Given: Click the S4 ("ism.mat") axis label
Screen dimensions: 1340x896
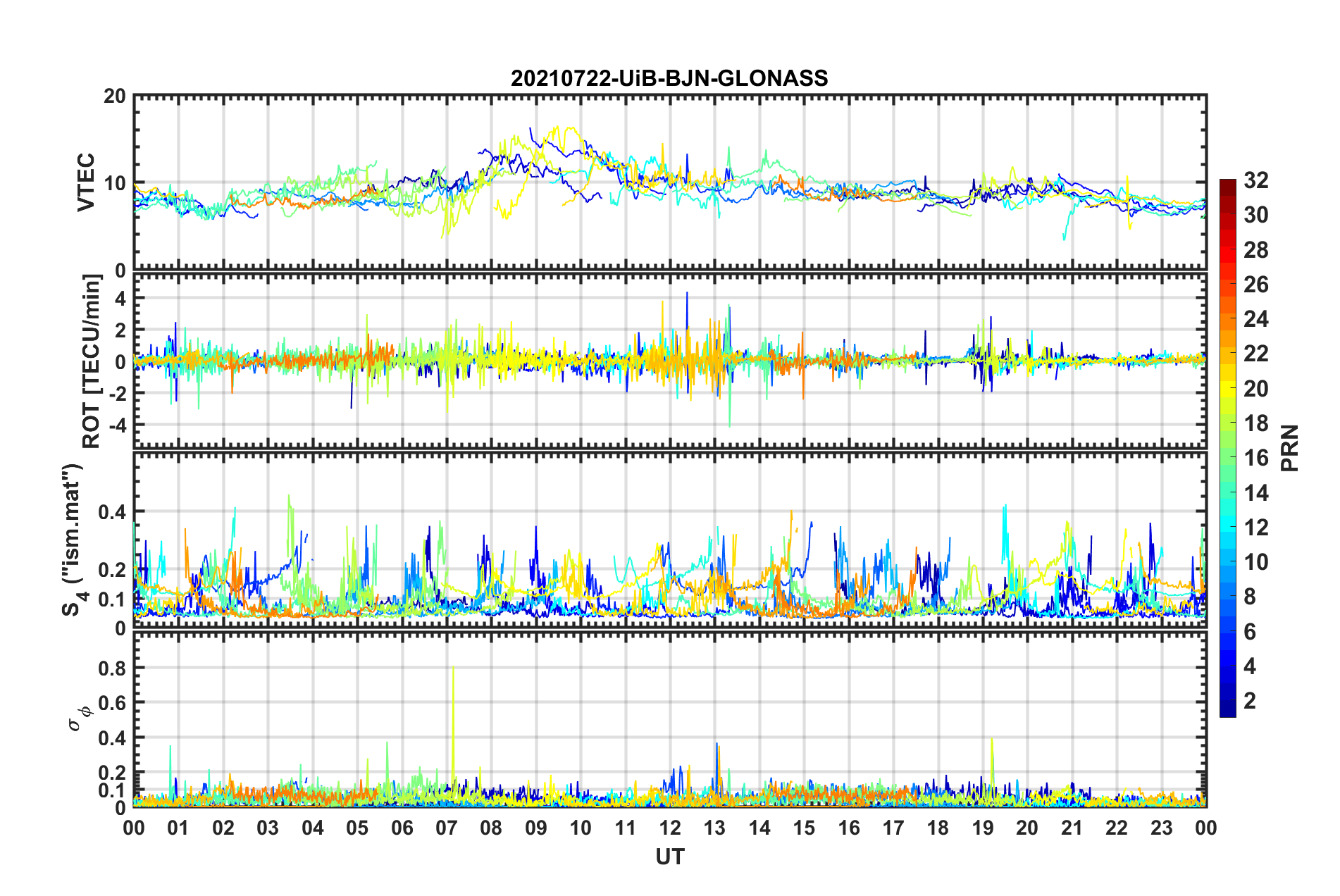Looking at the screenshot, I should (x=73, y=540).
